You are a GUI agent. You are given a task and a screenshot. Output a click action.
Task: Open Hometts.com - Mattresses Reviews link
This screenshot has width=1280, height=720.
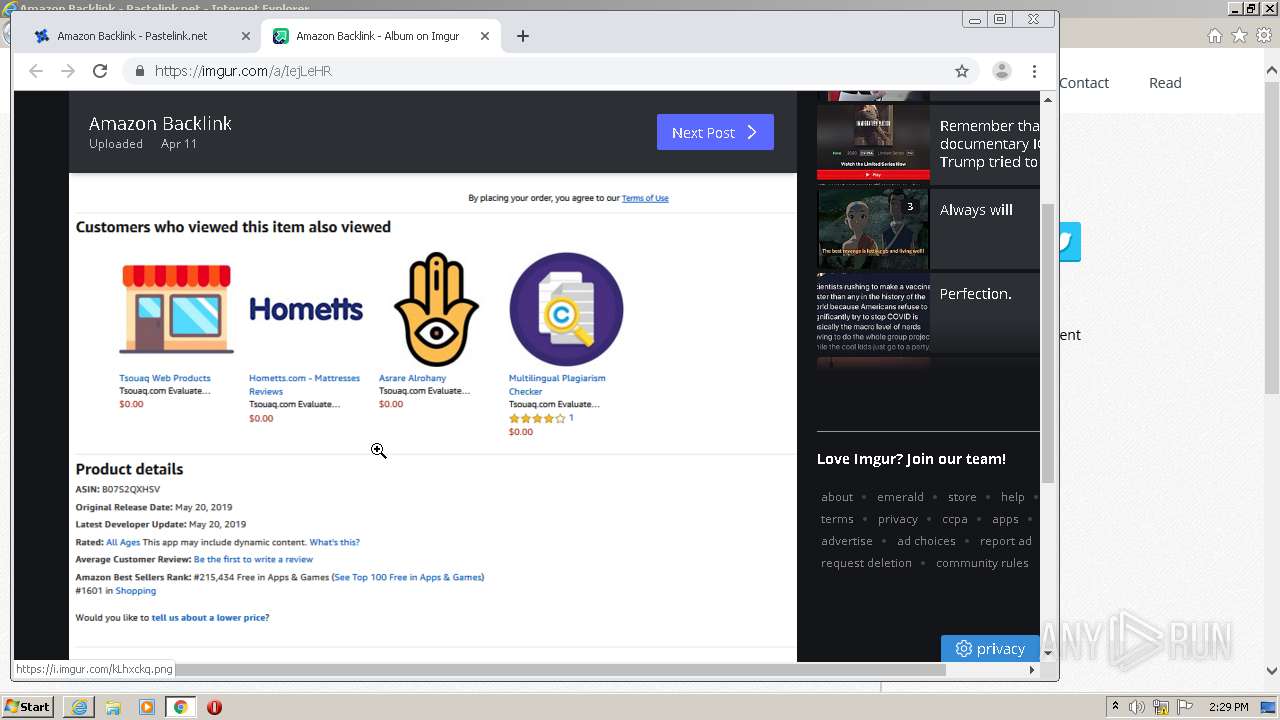(304, 385)
